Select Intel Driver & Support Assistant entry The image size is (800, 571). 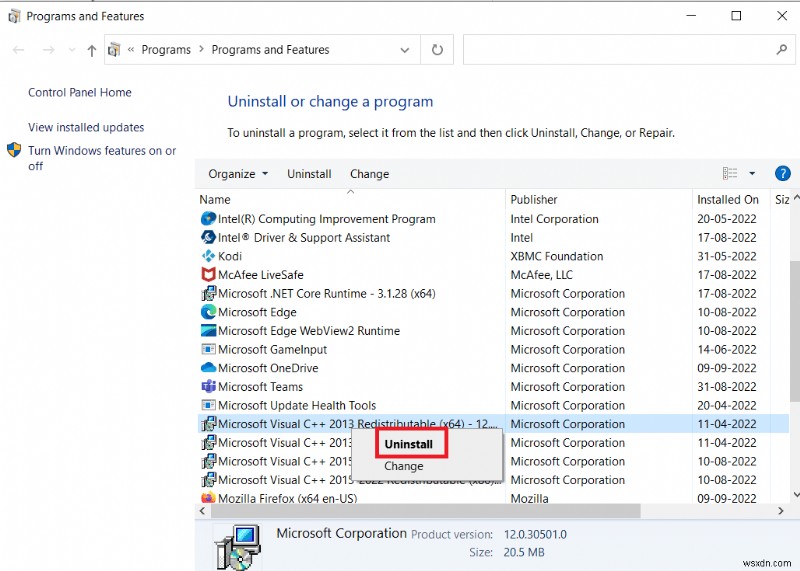(x=304, y=238)
